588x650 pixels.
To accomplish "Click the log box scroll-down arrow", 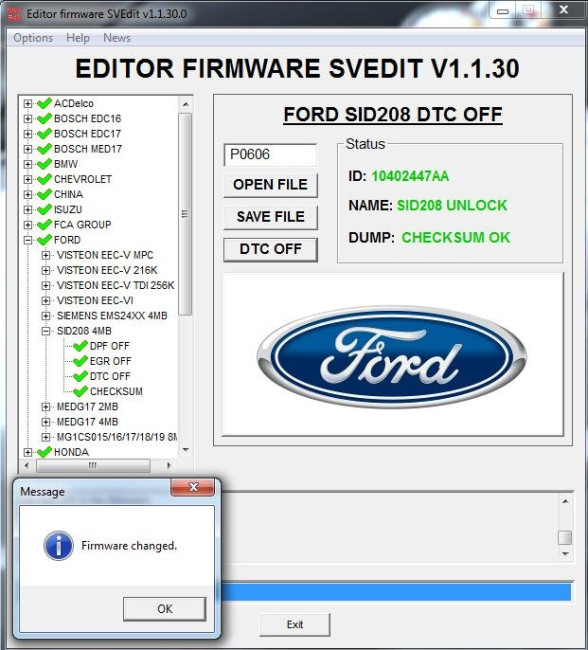I will click(x=565, y=554).
